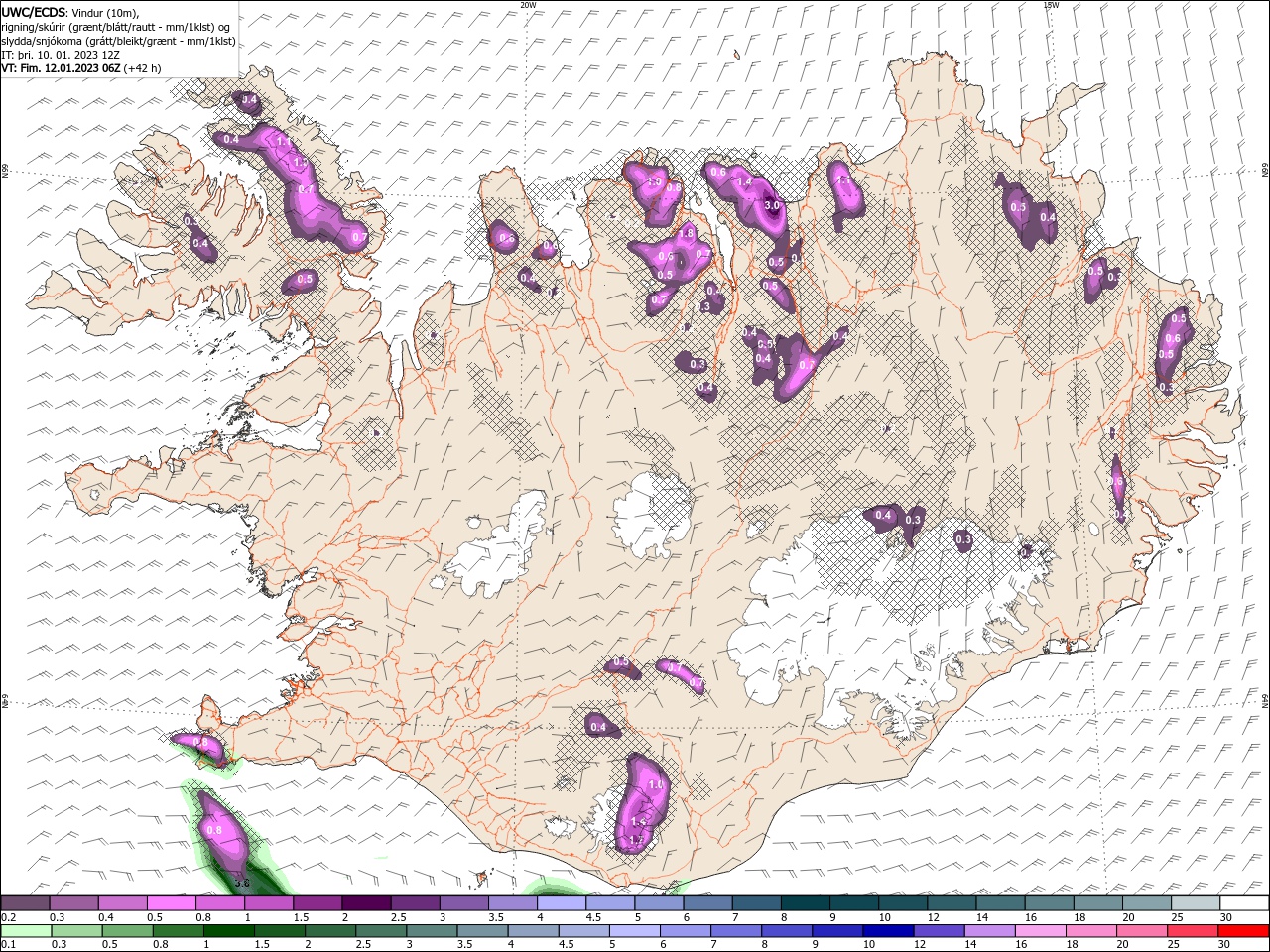Click the bottom legend swatch between 10 and 12
This screenshot has height=952, width=1270.
pyautogui.click(x=890, y=931)
